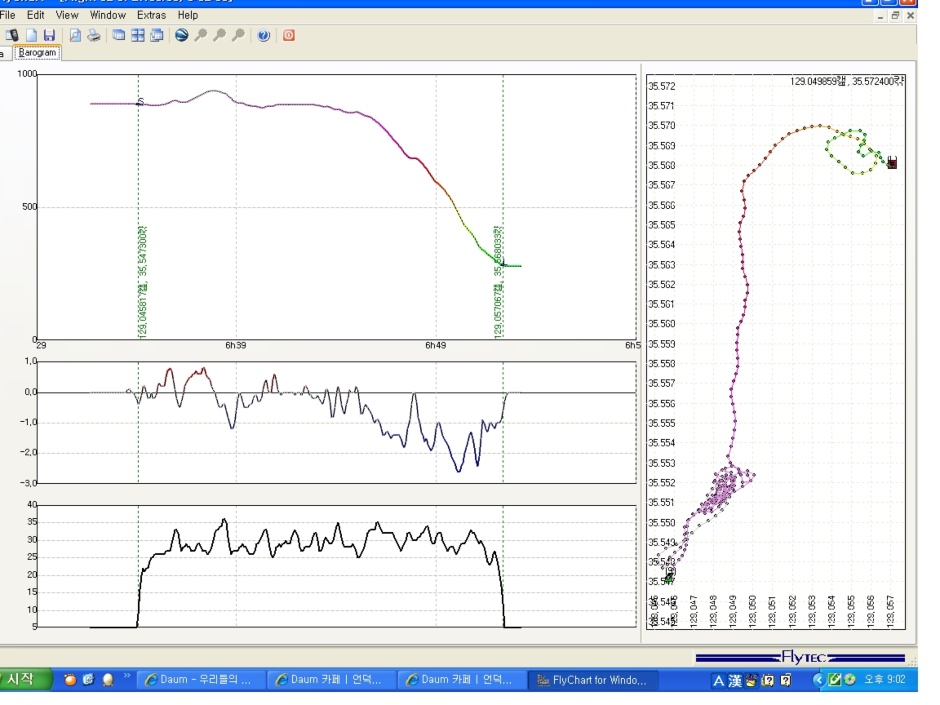Click the landing marker line on barogram

pyautogui.click(x=503, y=207)
